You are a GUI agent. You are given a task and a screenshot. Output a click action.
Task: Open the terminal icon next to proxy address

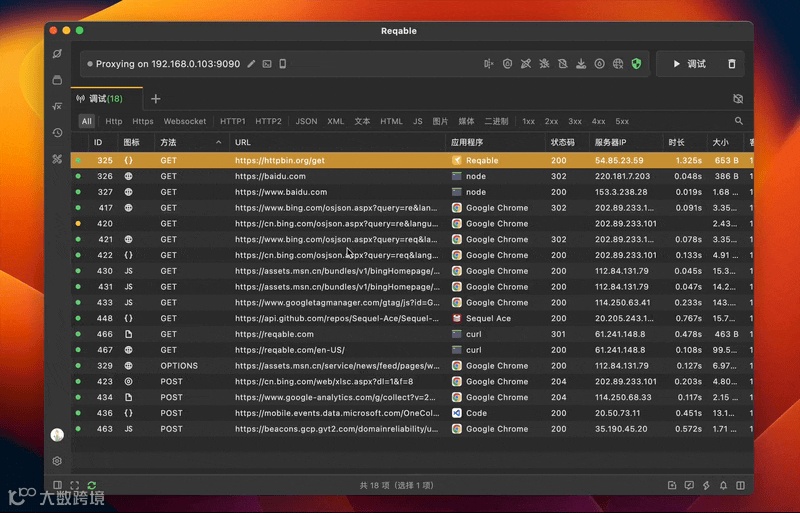click(x=267, y=64)
